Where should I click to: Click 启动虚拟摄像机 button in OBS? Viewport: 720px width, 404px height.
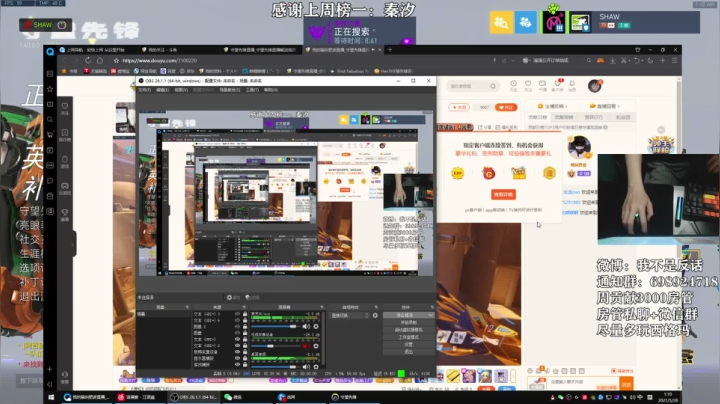click(x=409, y=330)
